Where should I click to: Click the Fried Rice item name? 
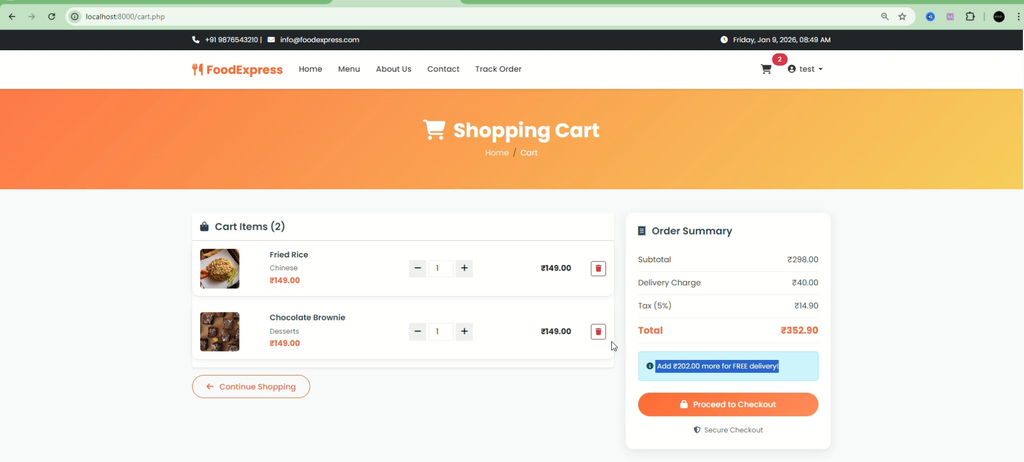289,255
